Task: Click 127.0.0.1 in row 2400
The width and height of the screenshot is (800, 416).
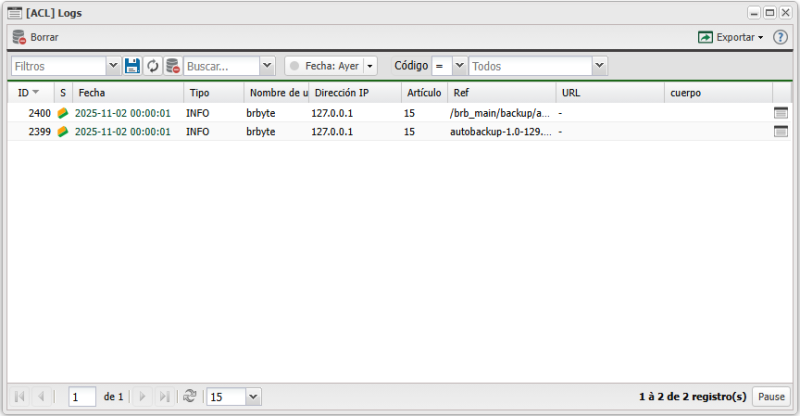Action: point(332,113)
